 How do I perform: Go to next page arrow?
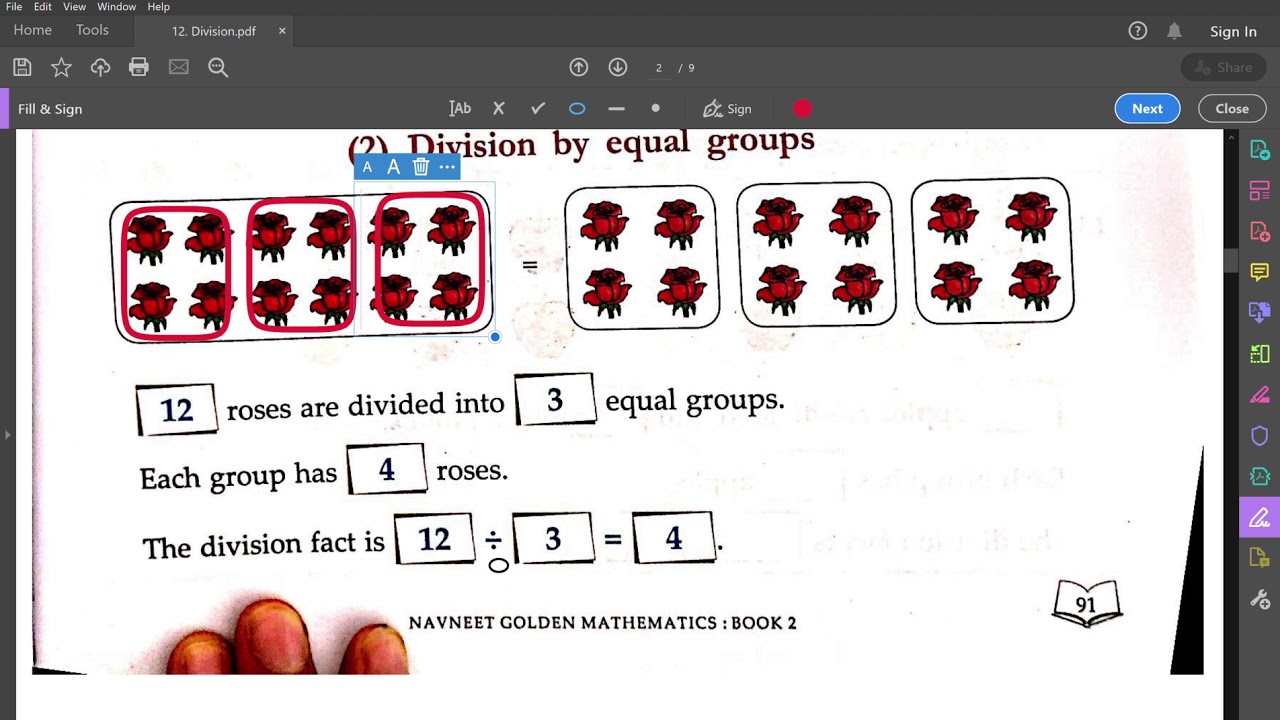click(618, 67)
